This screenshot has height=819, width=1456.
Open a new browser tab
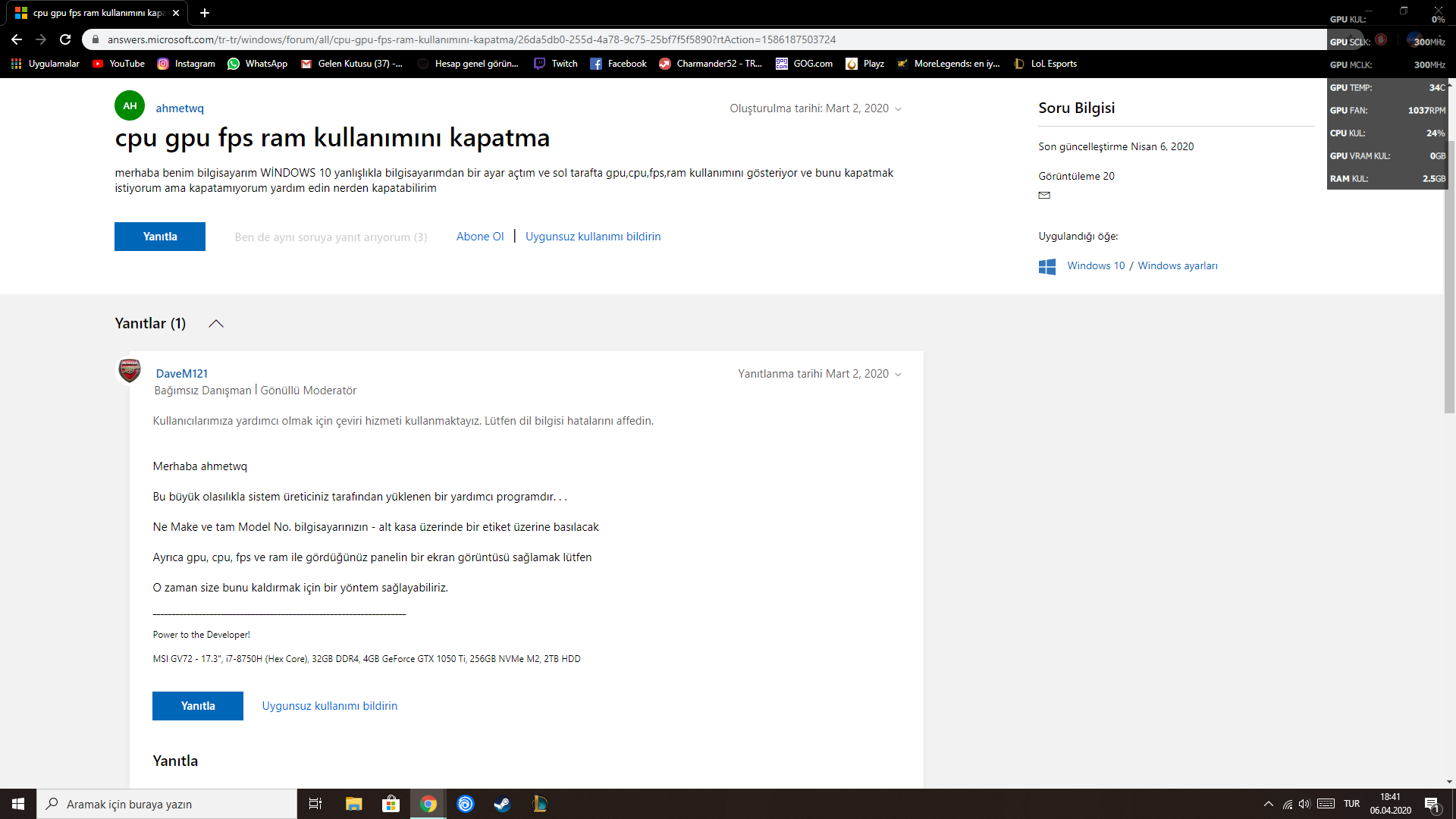click(x=205, y=13)
